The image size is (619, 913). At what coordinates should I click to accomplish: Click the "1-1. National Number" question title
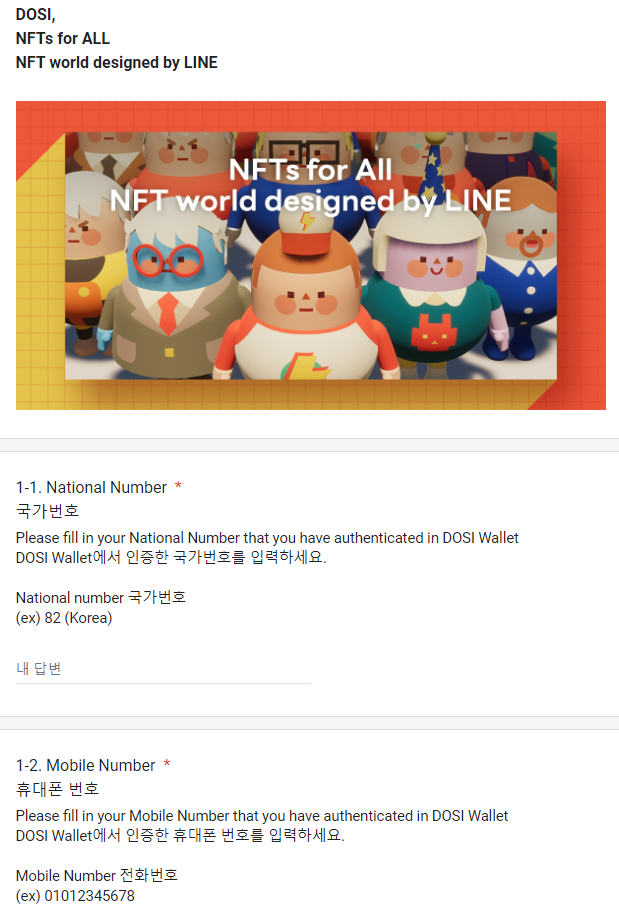tap(91, 487)
